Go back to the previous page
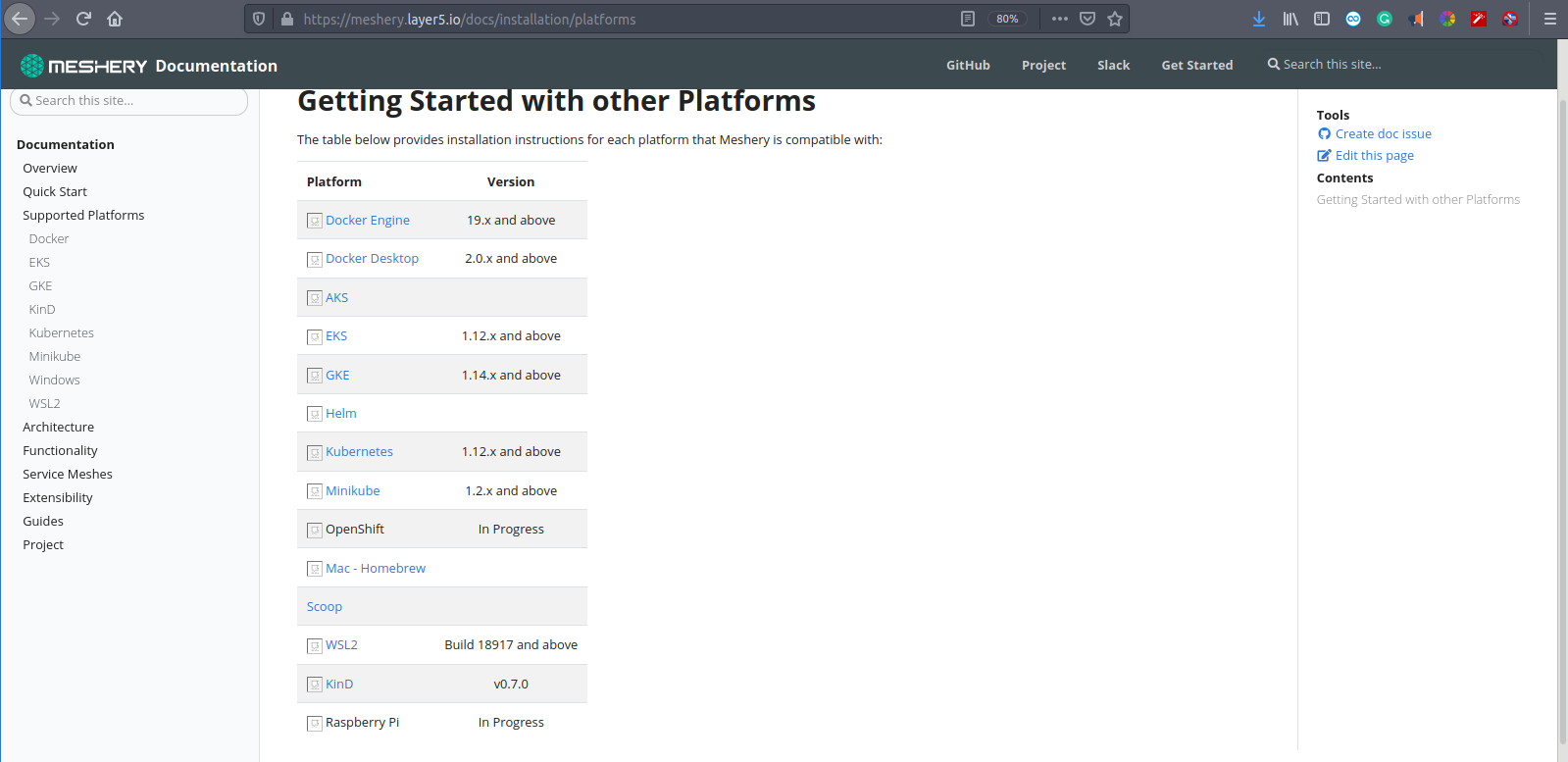1568x762 pixels. (20, 19)
